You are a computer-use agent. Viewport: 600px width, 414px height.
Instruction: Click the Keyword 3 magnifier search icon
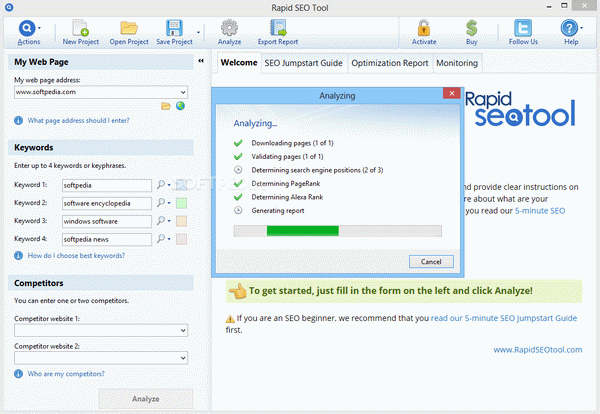pyautogui.click(x=161, y=220)
